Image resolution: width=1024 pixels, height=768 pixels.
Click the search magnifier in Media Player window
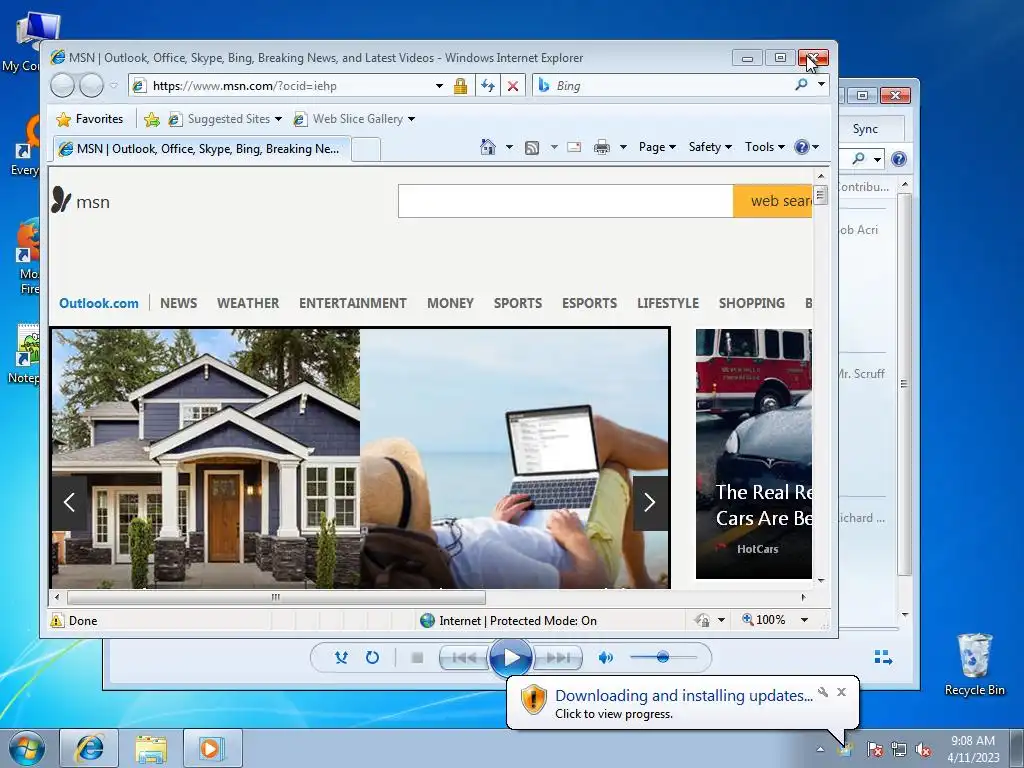[858, 158]
